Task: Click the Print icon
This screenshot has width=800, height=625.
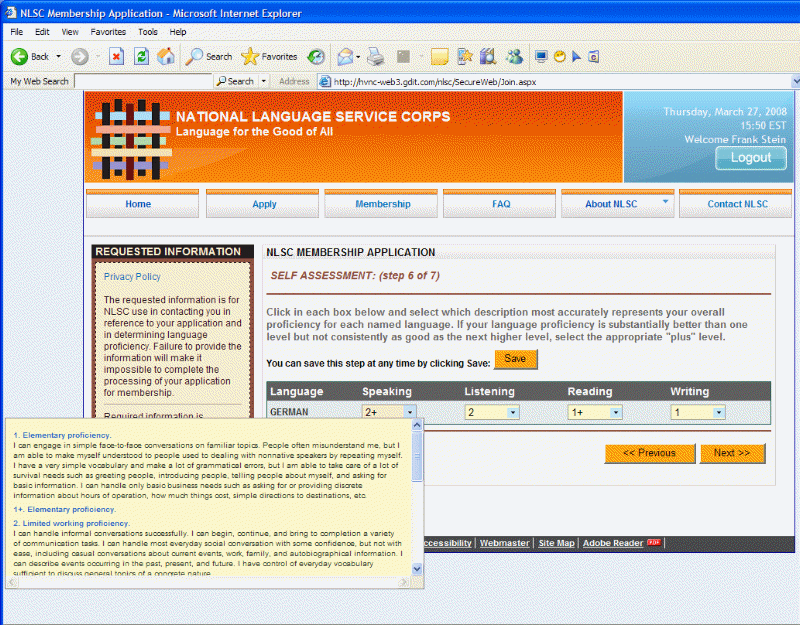Action: 376,57
